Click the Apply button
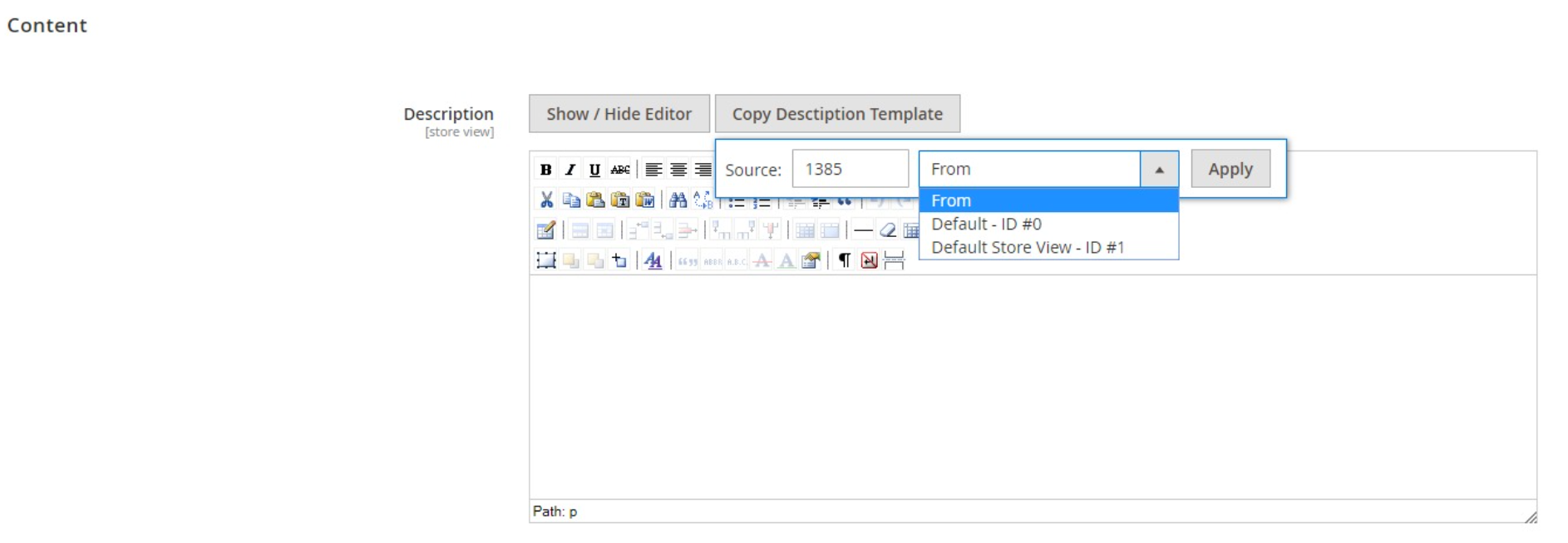 (1230, 169)
